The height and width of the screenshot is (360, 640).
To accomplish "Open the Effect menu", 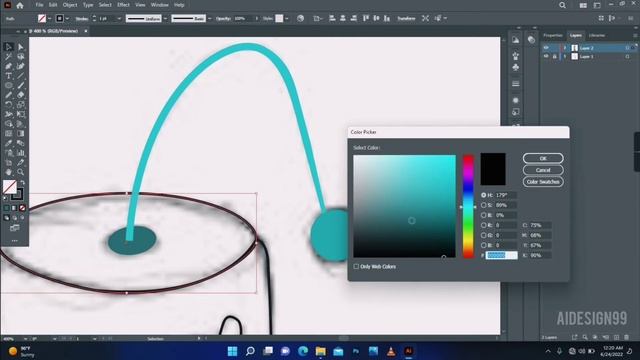I will click(123, 5).
